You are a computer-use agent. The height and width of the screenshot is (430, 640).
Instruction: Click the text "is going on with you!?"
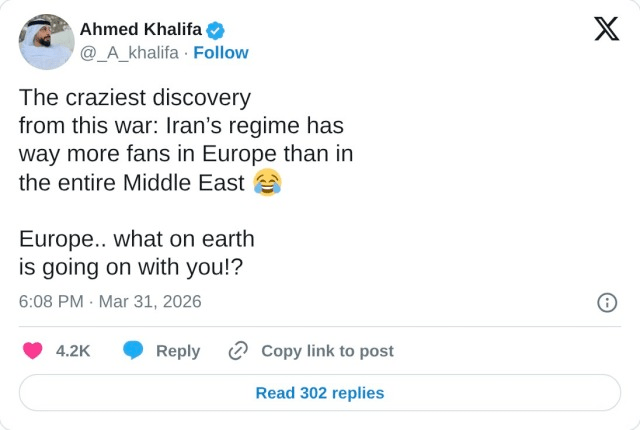tap(132, 268)
